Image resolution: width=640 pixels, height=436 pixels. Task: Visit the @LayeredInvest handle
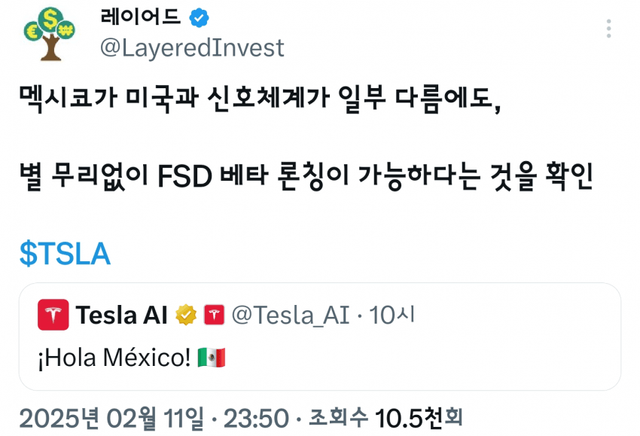pos(192,47)
